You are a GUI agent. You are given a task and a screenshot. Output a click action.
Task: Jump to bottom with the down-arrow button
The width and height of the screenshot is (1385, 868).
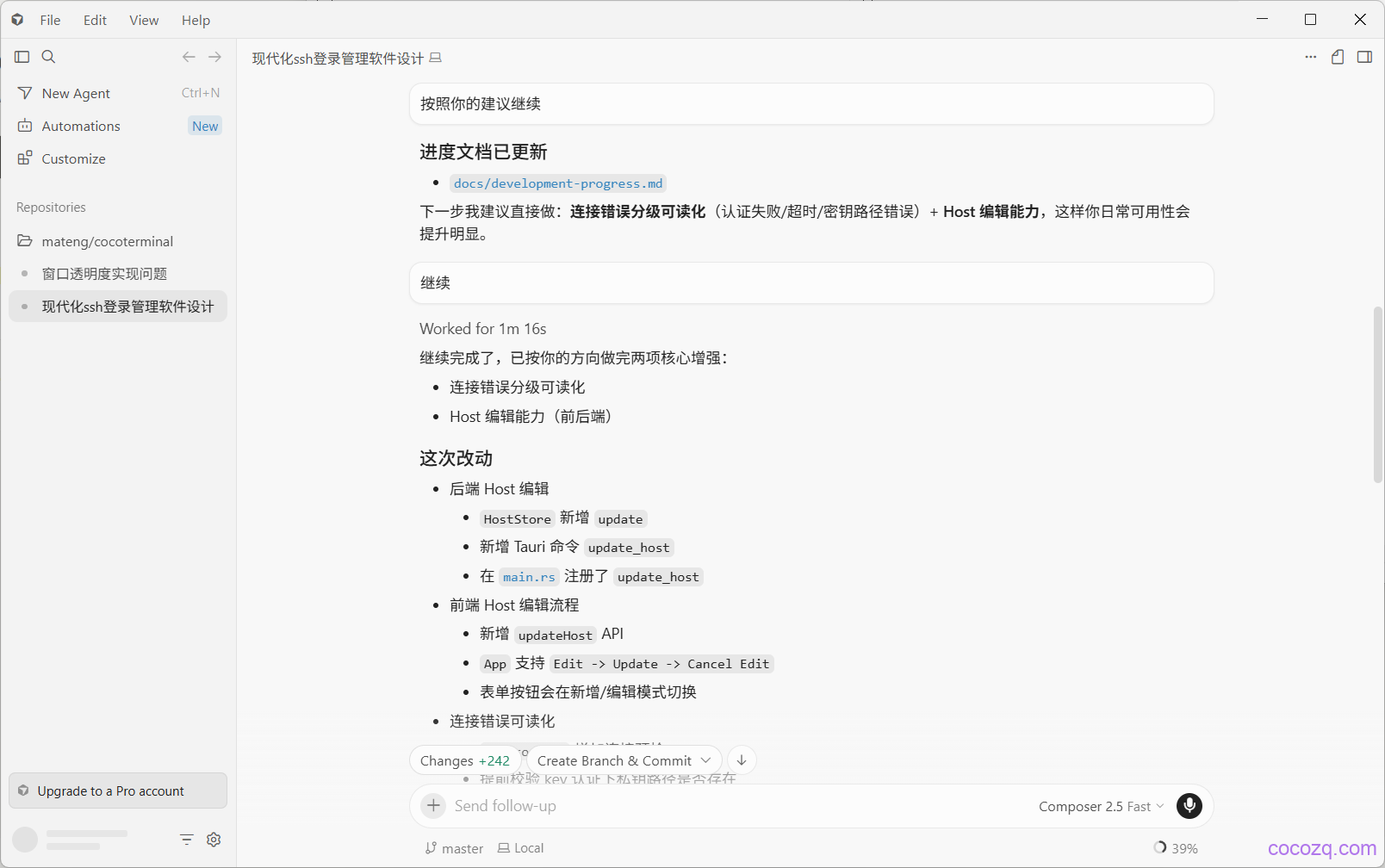742,760
